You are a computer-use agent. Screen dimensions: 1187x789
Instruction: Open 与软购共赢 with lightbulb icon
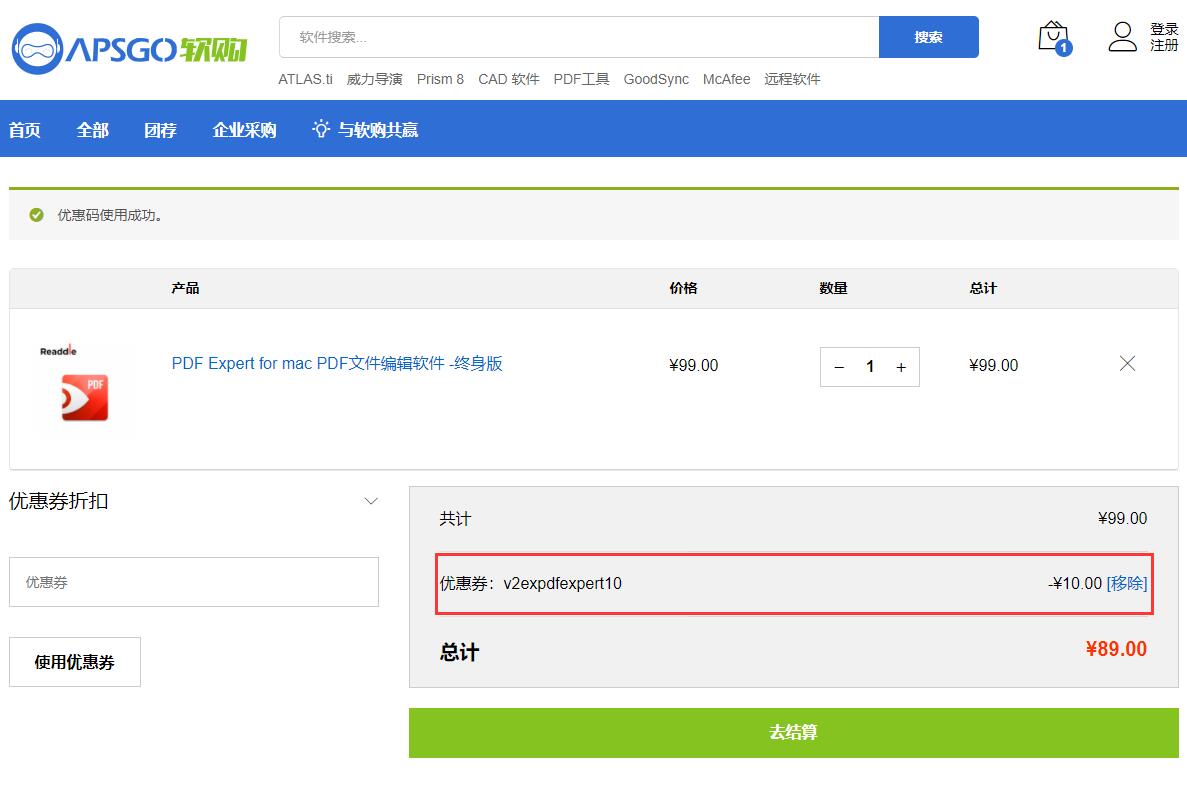(x=365, y=130)
